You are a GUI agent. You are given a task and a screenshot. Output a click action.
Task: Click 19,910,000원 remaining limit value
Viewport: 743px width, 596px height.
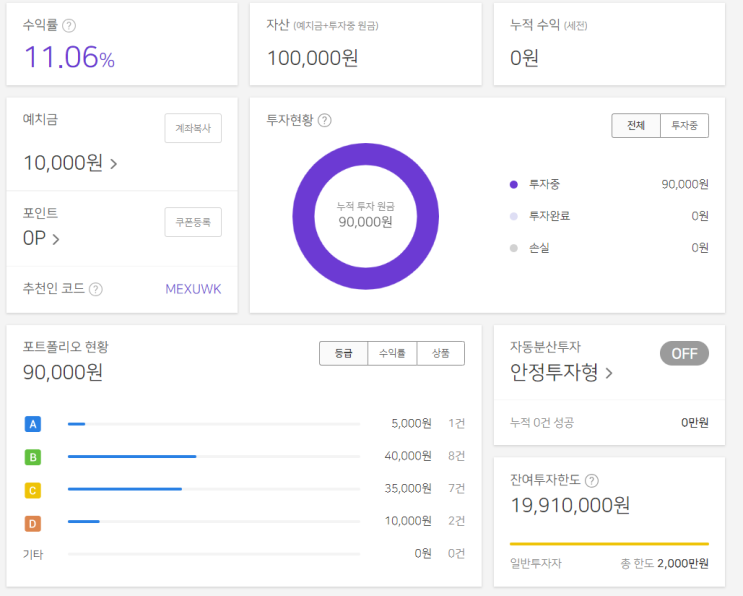(570, 506)
